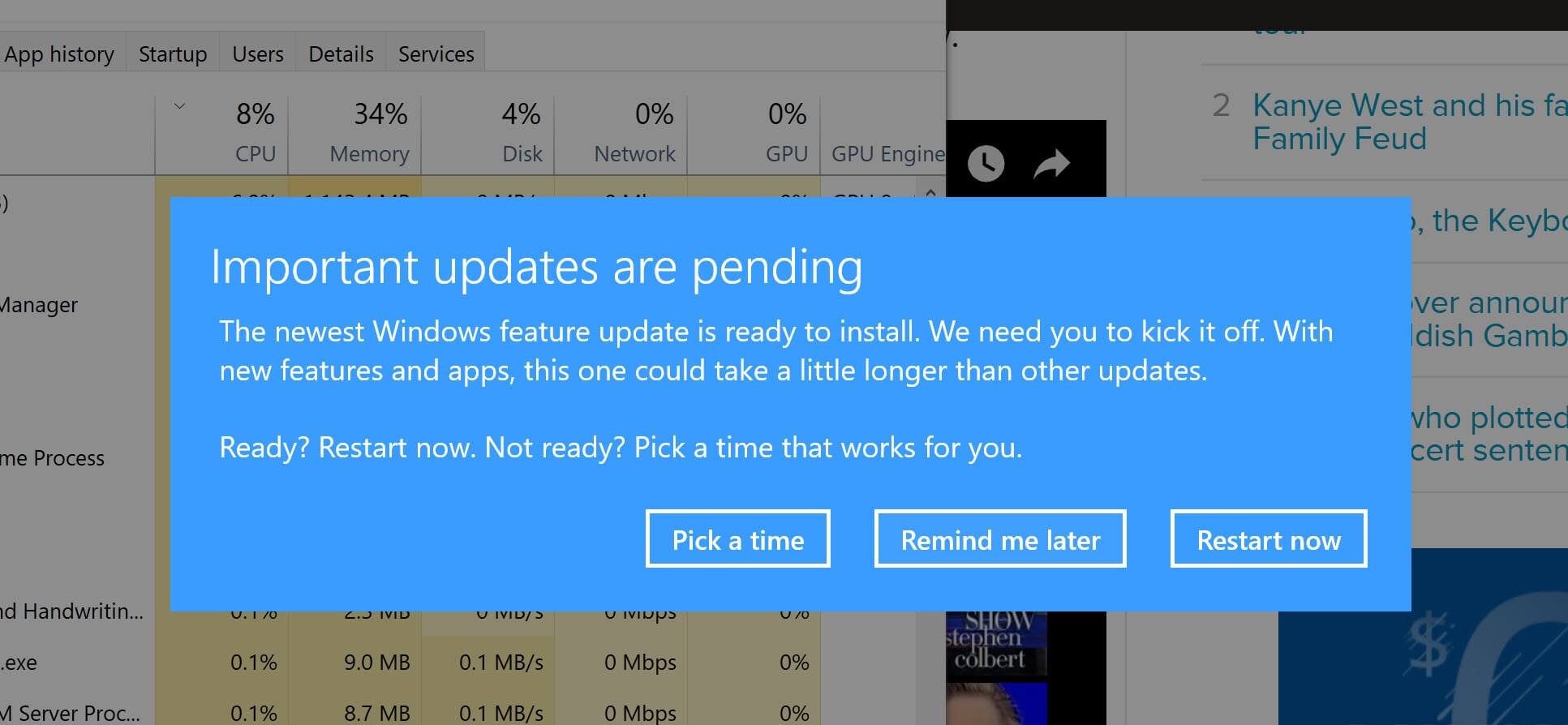Select the Details tab

tap(341, 54)
